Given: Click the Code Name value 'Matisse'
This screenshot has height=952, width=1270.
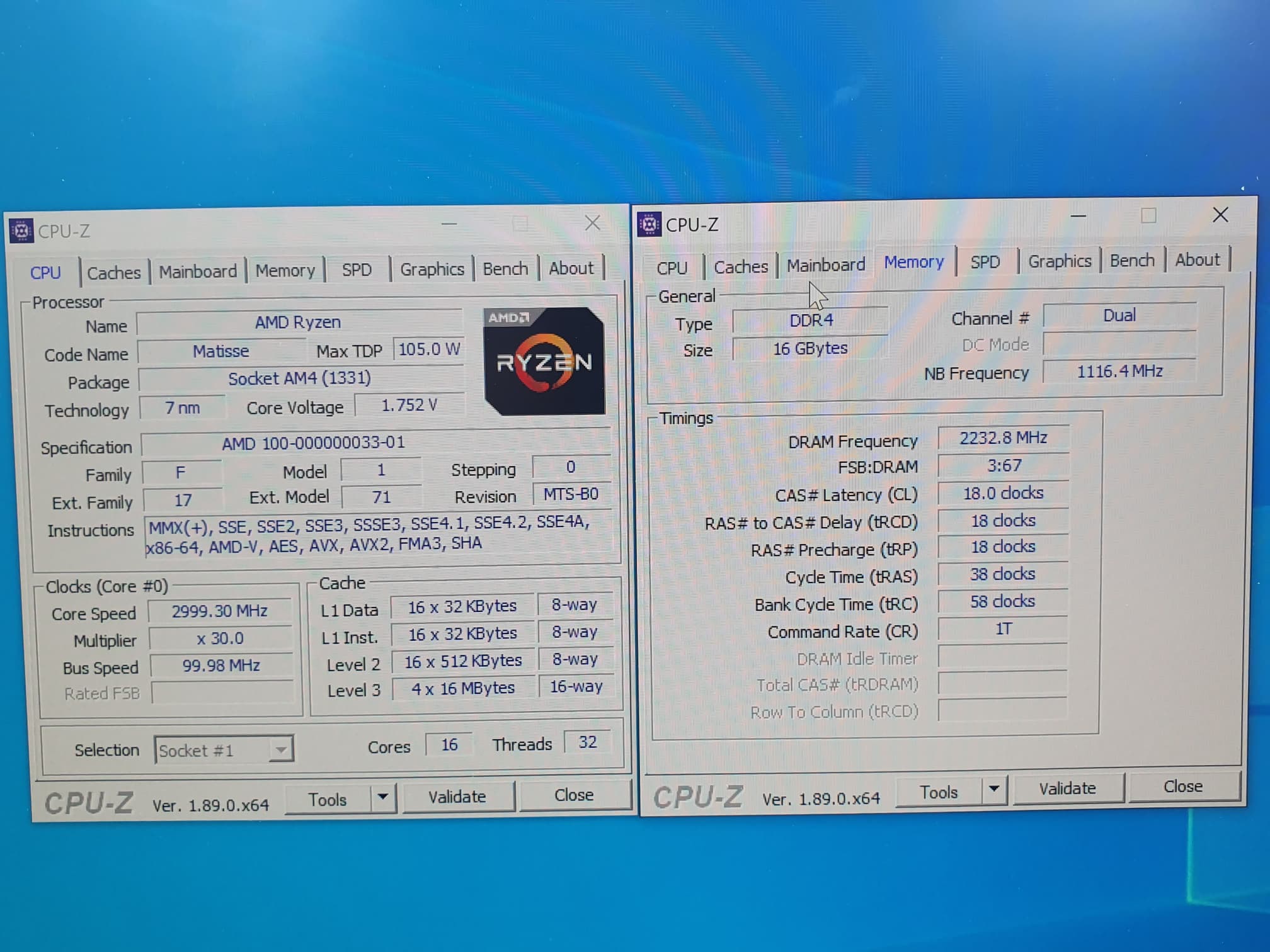Looking at the screenshot, I should 221,351.
